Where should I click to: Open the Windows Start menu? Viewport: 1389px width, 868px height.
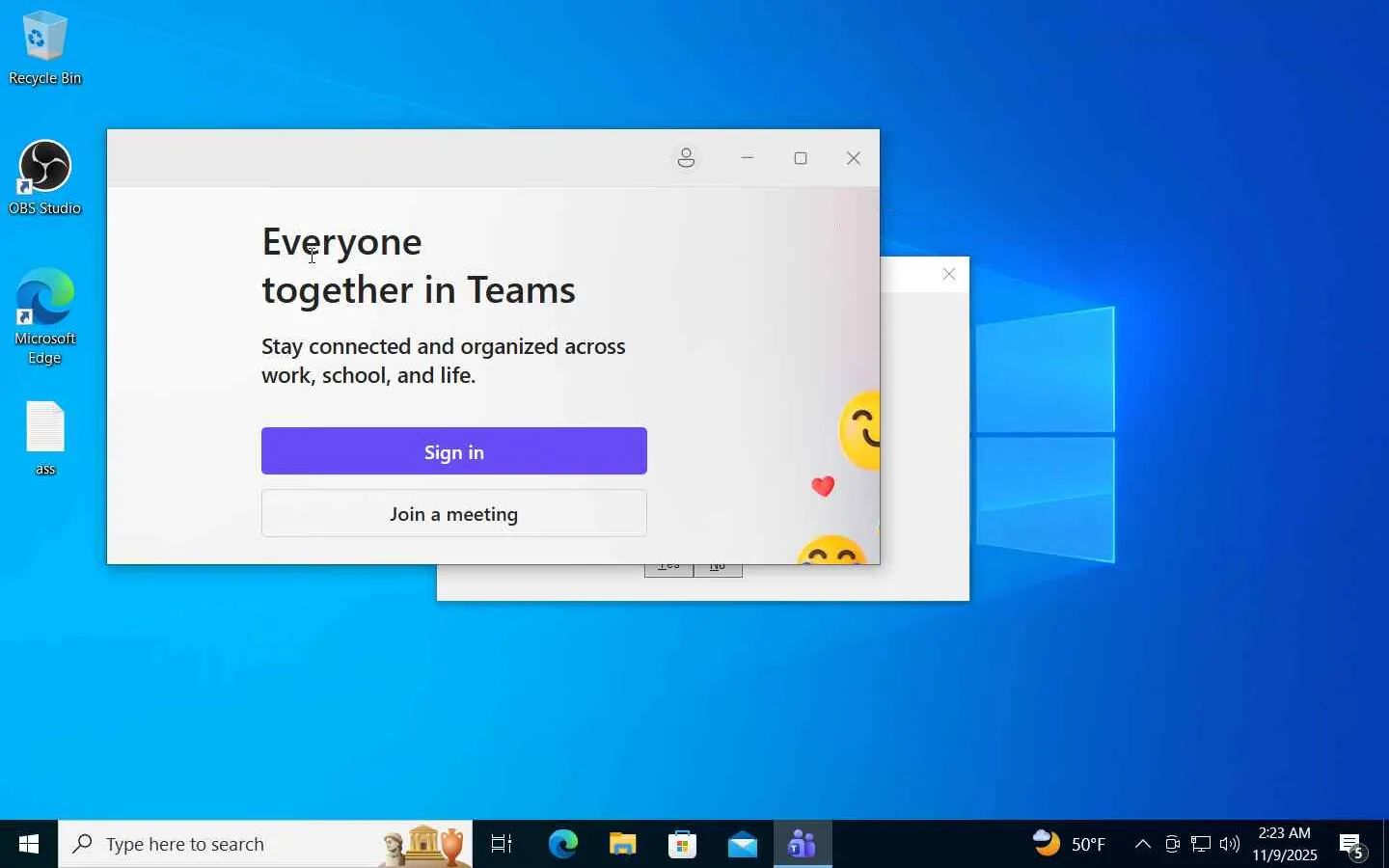click(29, 845)
